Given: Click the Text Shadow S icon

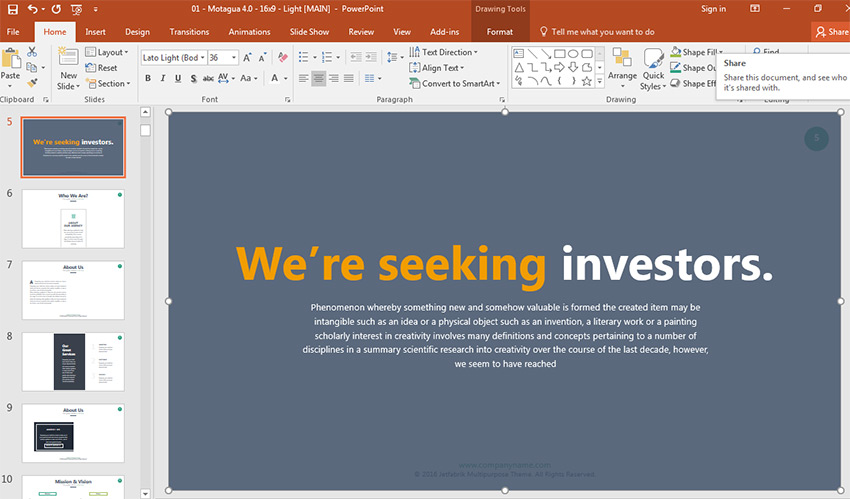Looking at the screenshot, I should click(194, 79).
